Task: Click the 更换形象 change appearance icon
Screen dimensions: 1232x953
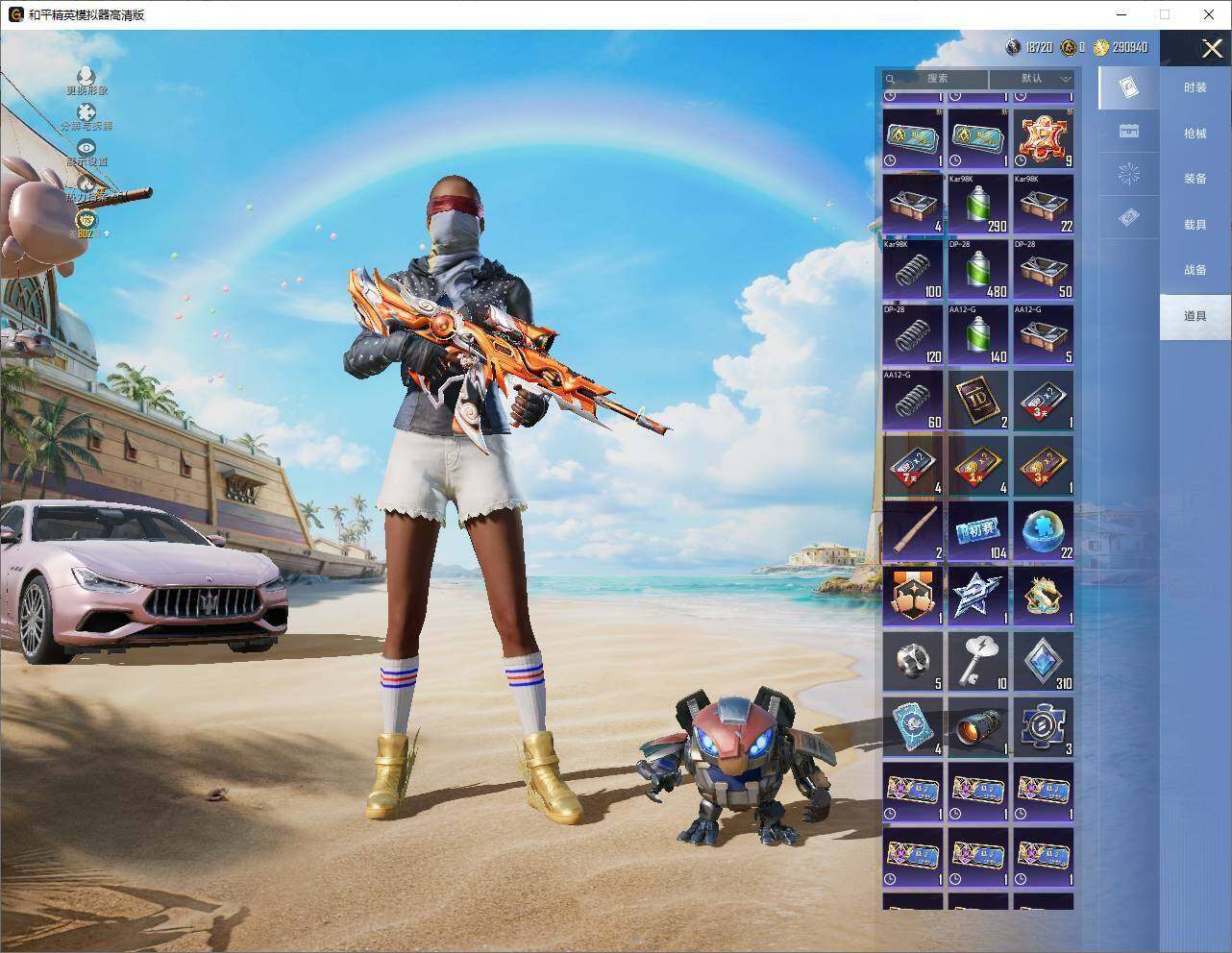Action: coord(86,75)
